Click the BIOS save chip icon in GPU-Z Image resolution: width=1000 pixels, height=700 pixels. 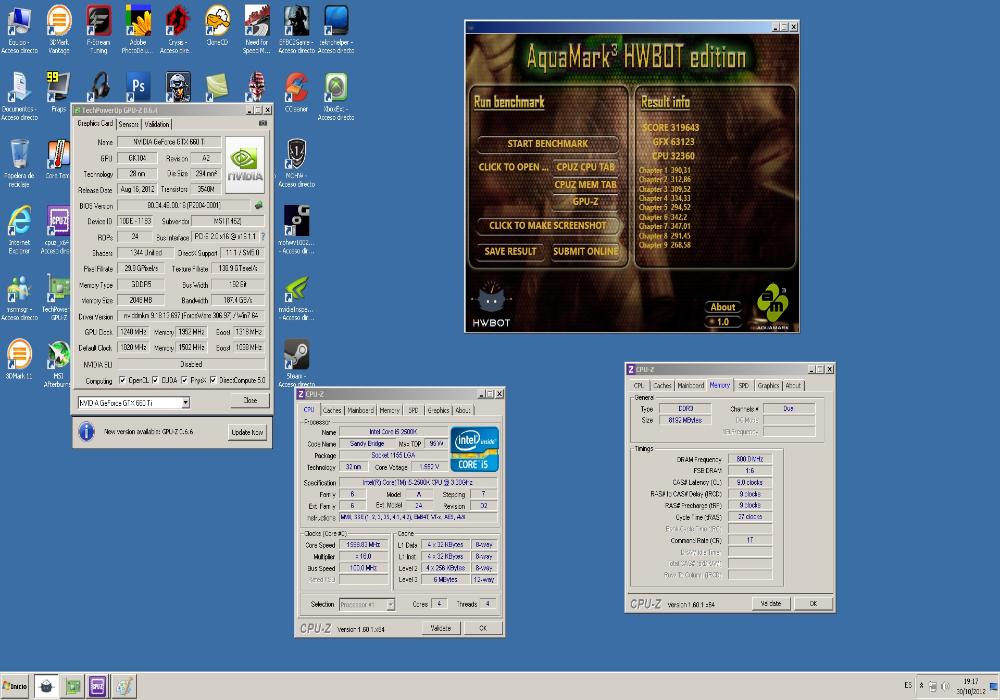click(x=258, y=205)
